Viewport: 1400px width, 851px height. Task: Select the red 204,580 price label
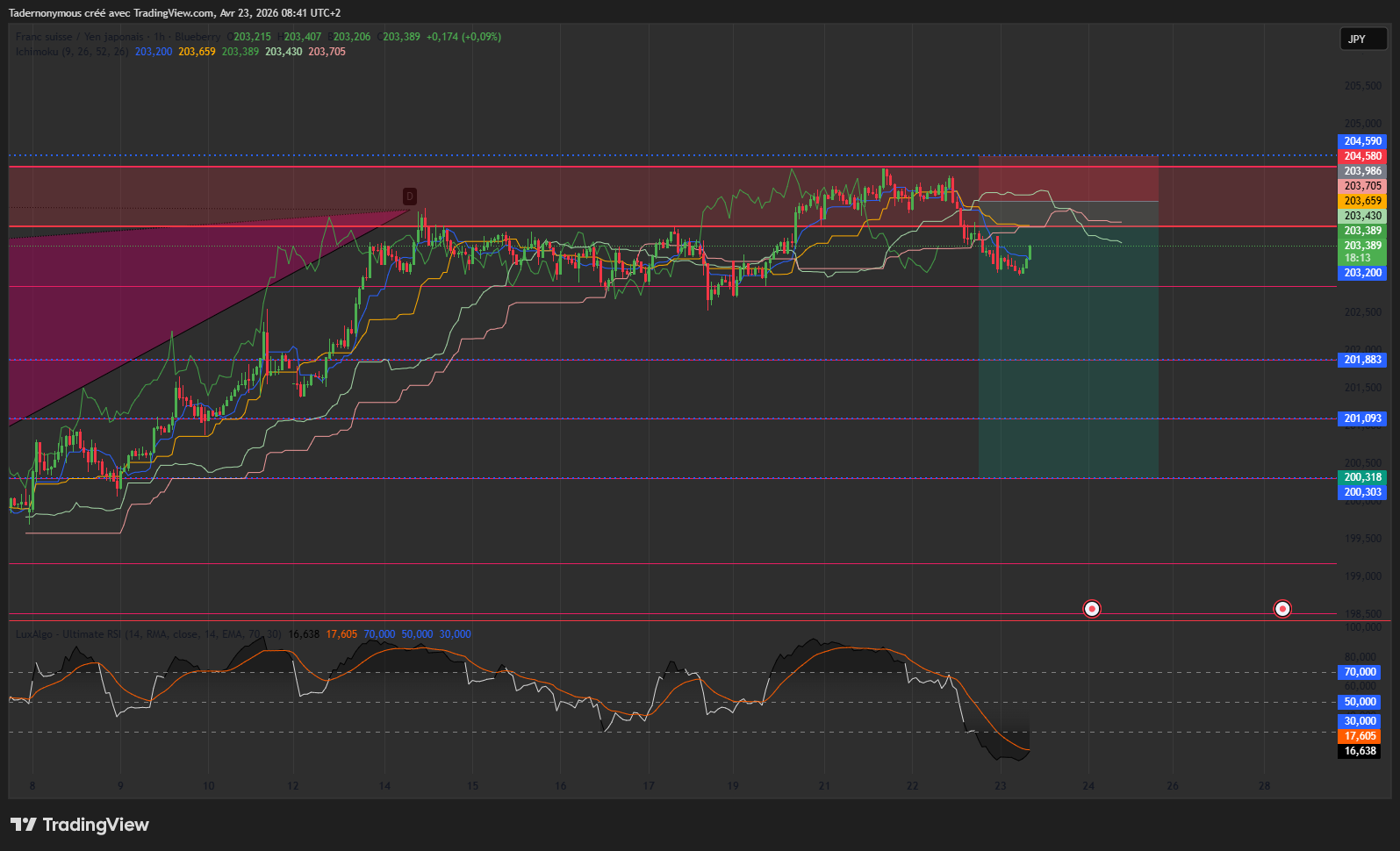pyautogui.click(x=1362, y=156)
